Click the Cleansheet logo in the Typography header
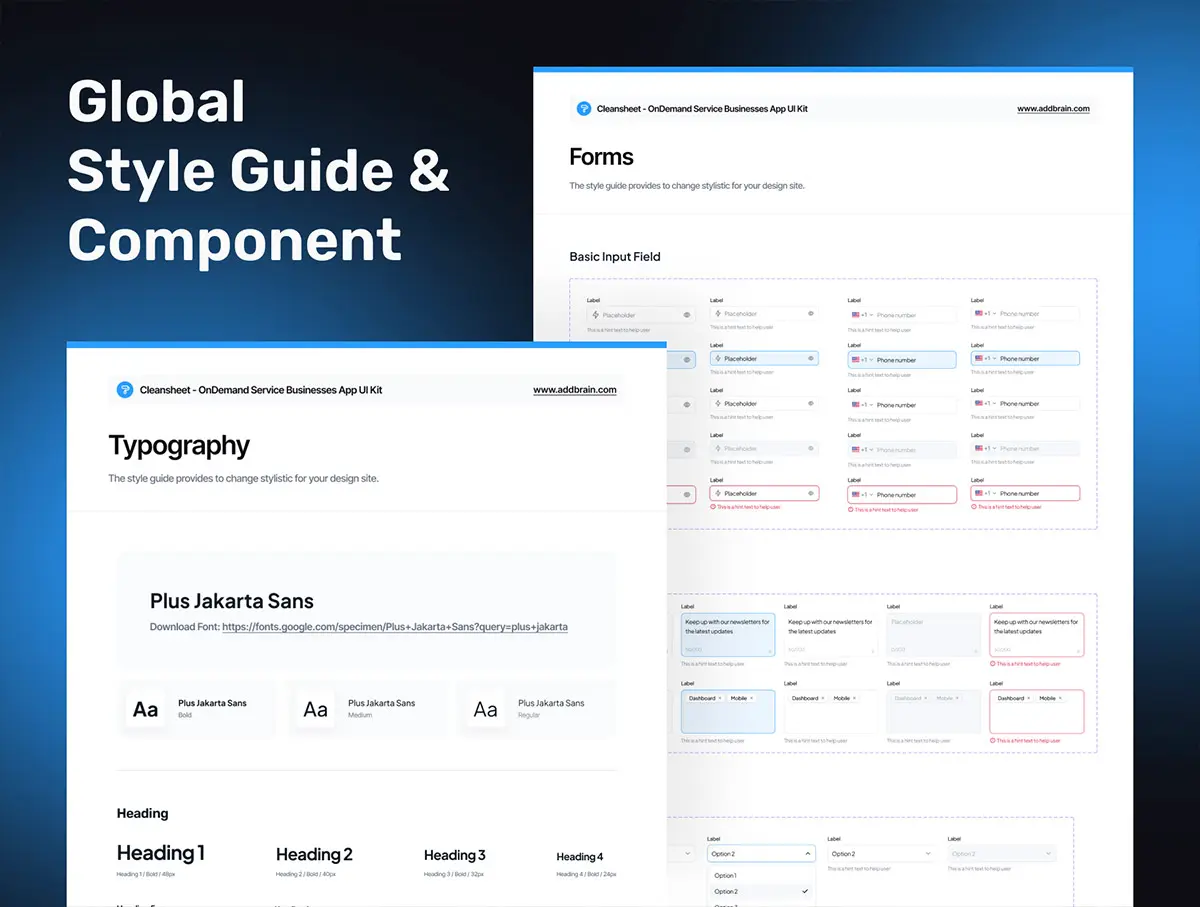Image resolution: width=1200 pixels, height=907 pixels. [x=125, y=390]
